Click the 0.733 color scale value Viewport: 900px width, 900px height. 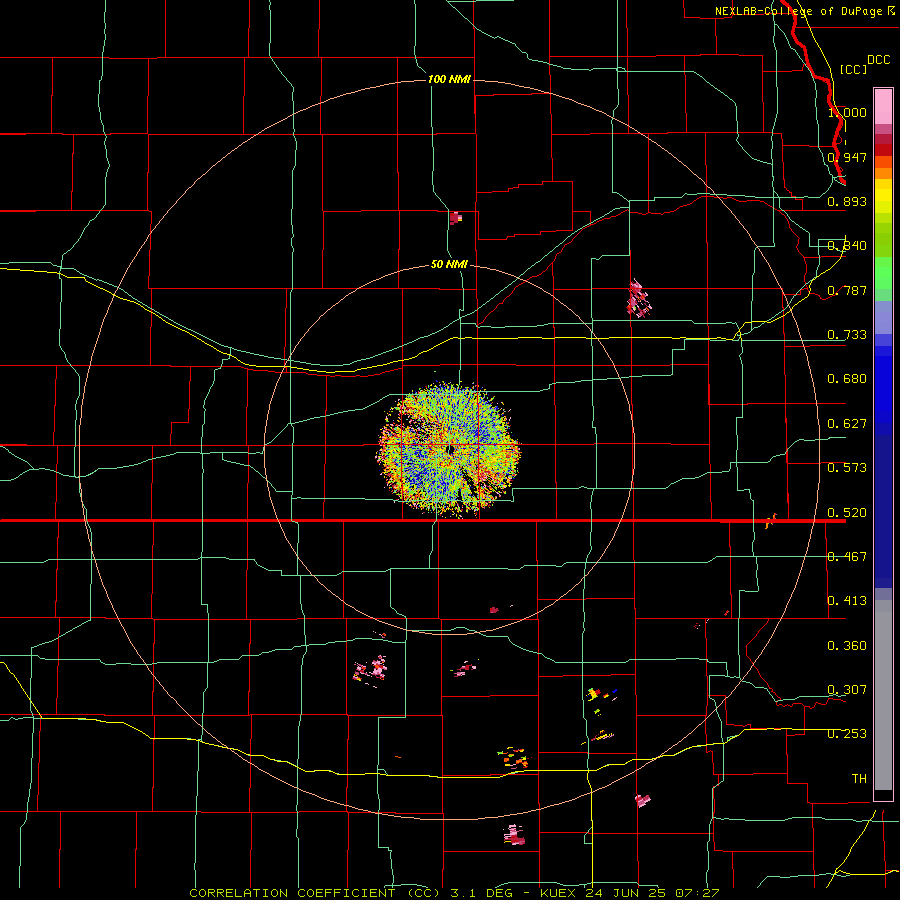tap(847, 335)
